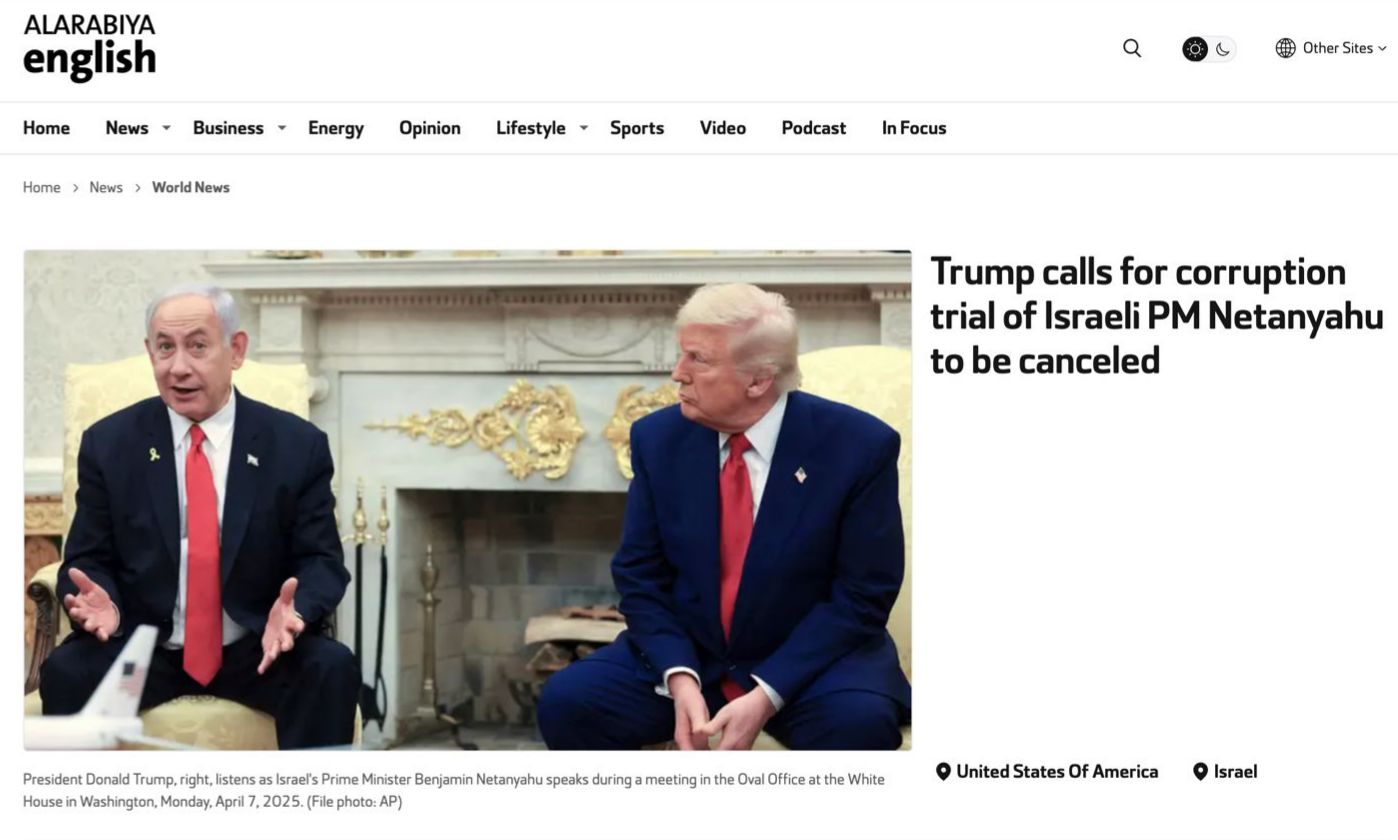Image resolution: width=1398 pixels, height=840 pixels.
Task: Open the Sports navigation item
Action: click(637, 128)
